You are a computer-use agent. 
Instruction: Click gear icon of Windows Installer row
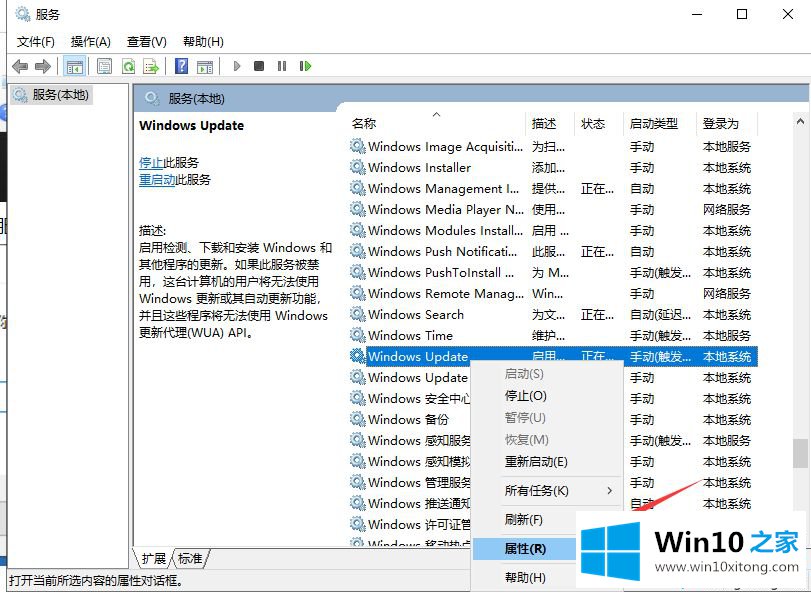[357, 167]
